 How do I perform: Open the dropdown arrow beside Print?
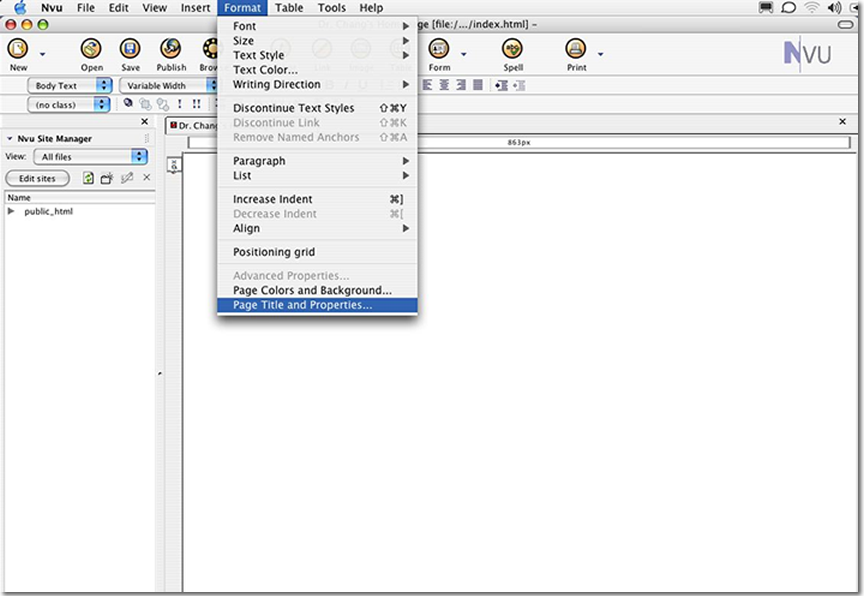pos(601,54)
